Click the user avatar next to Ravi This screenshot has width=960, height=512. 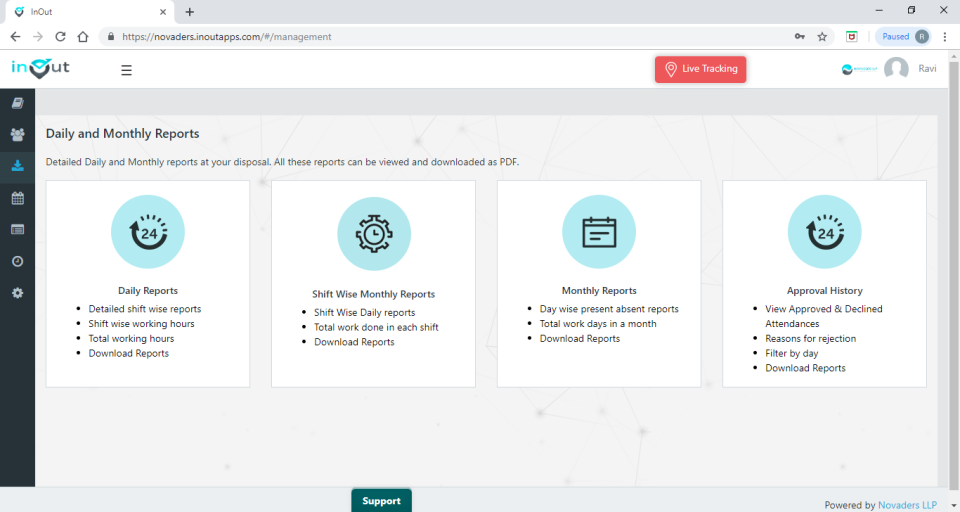tap(896, 69)
